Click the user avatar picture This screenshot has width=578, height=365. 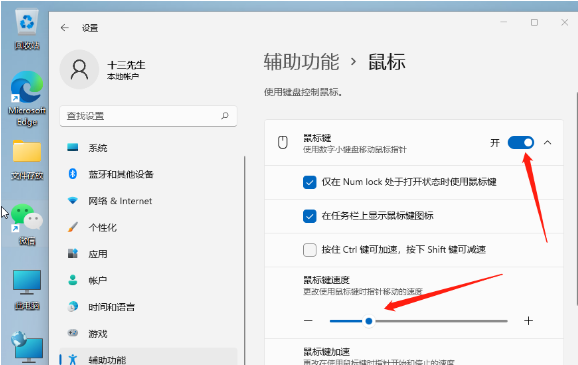[x=79, y=70]
